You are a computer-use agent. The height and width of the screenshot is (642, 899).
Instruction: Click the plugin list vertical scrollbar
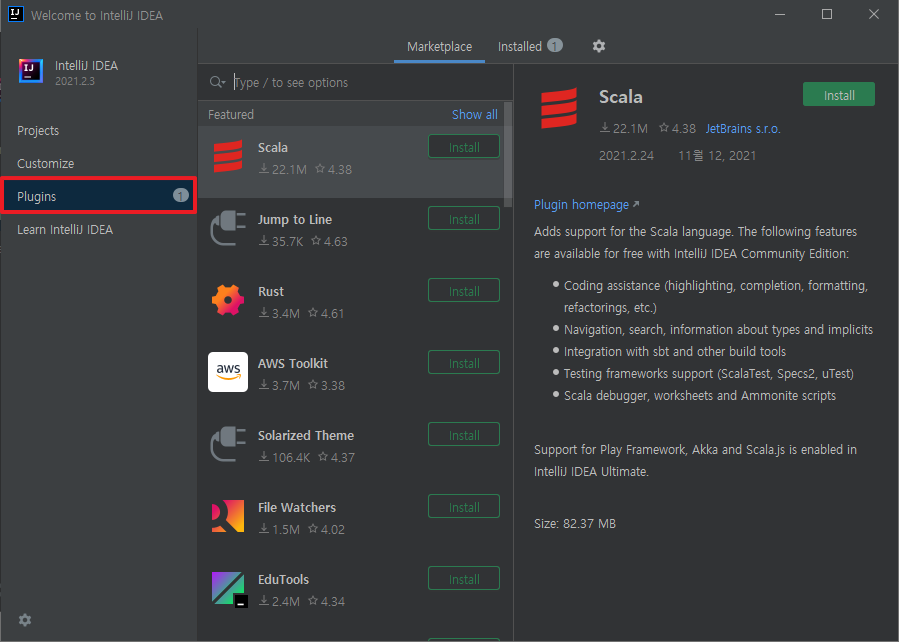508,155
